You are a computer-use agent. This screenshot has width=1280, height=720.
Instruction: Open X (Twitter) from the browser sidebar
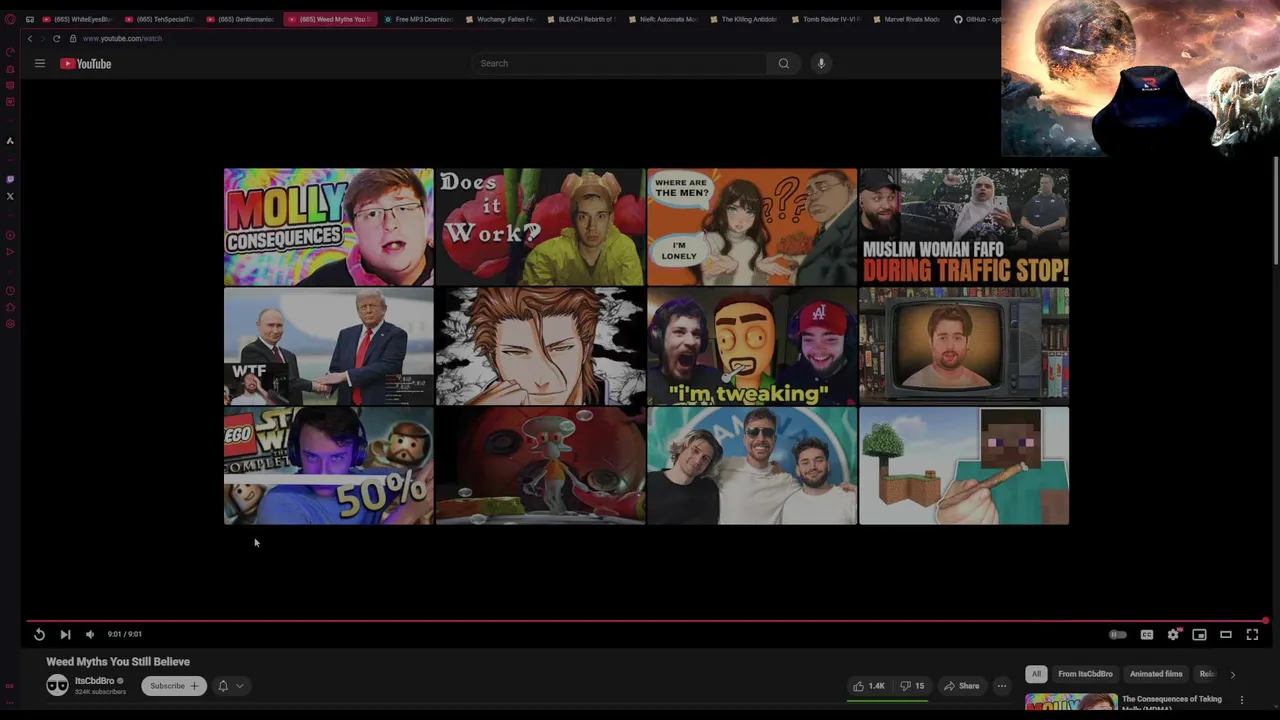click(x=10, y=196)
